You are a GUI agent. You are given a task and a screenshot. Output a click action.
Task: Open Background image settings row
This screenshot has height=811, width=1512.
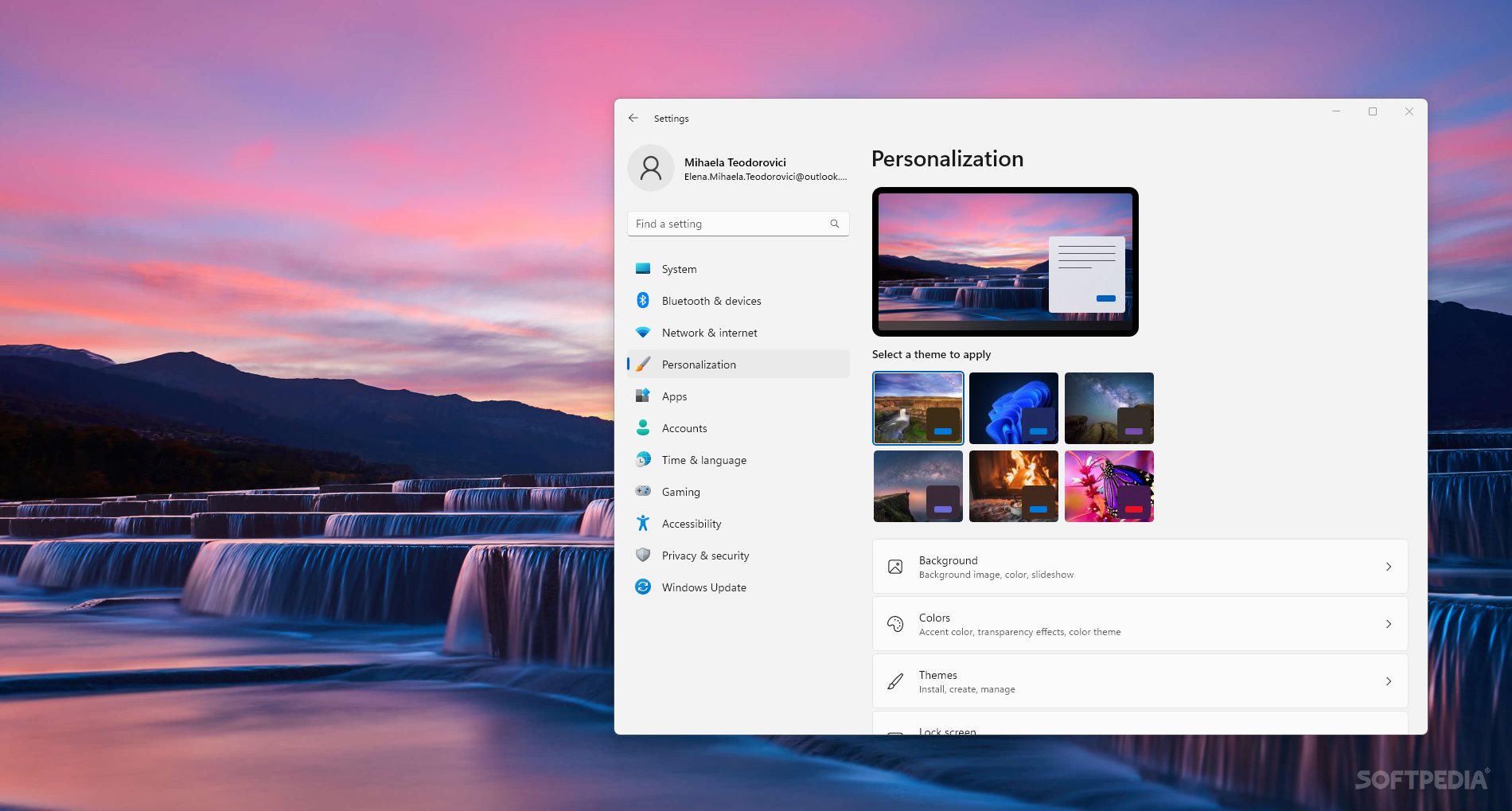pos(1140,567)
